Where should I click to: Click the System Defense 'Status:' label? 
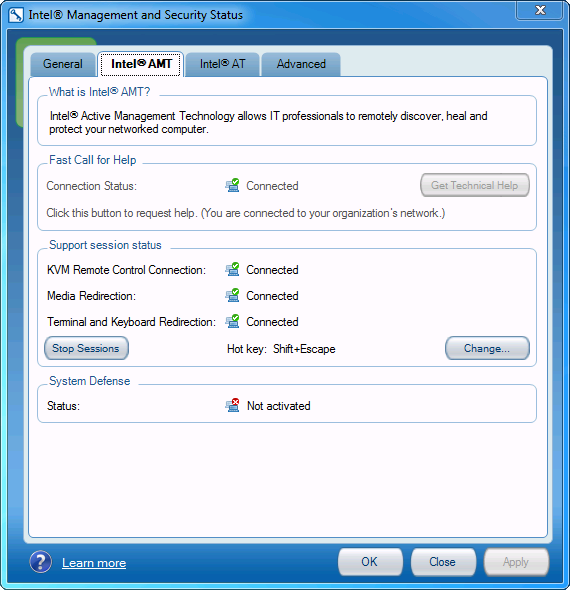pos(63,406)
